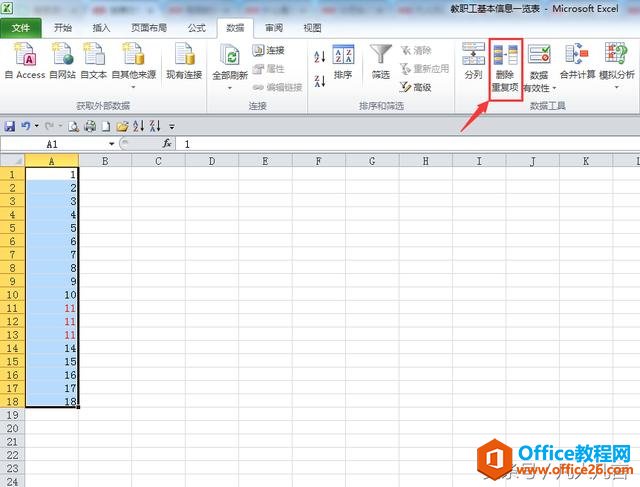Click the Properties (属性) button
This screenshot has width=640, height=487.
click(x=268, y=69)
